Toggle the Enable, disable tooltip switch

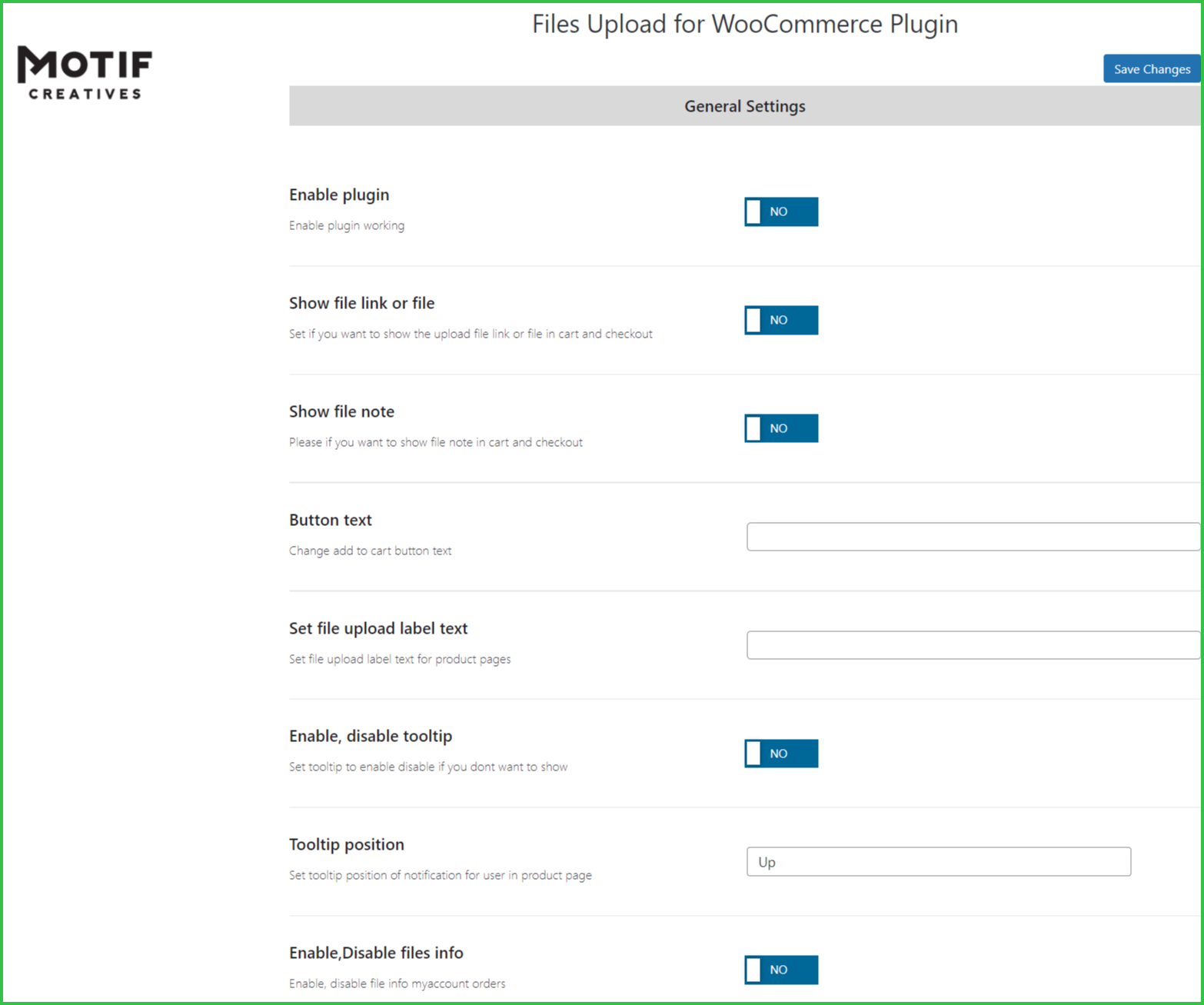tap(781, 754)
